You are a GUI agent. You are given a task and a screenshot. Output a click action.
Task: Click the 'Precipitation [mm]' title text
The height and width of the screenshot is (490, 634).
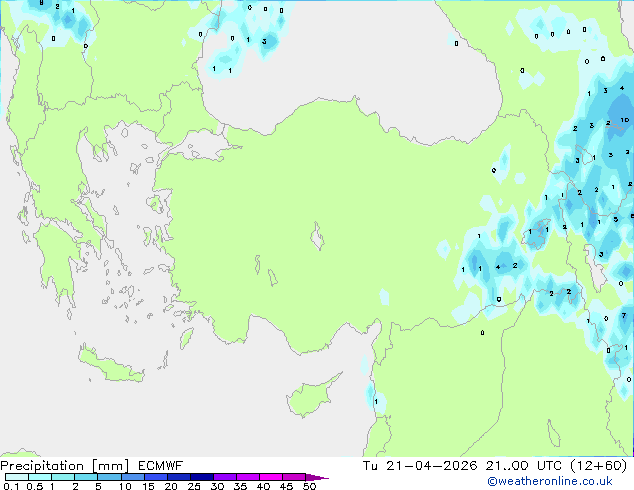[65, 466]
